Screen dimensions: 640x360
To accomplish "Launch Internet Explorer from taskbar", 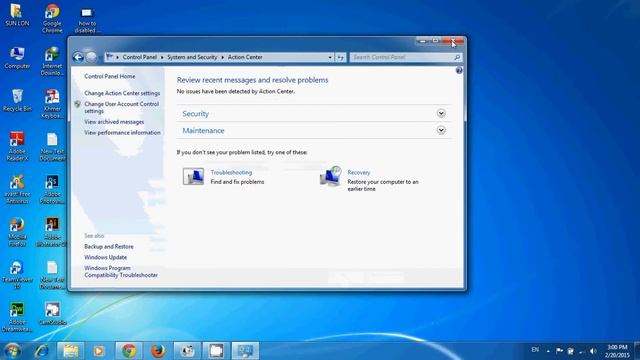I will coord(41,351).
